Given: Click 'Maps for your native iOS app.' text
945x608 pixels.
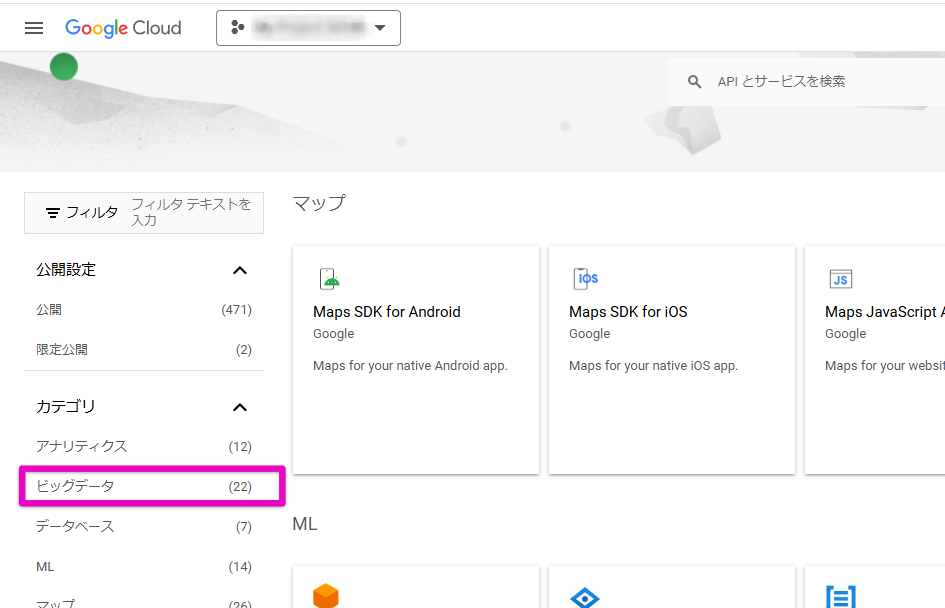Looking at the screenshot, I should tap(653, 366).
